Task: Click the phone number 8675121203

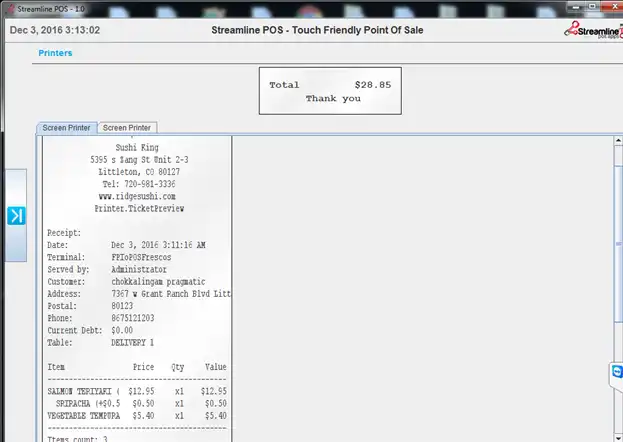Action: coord(133,318)
